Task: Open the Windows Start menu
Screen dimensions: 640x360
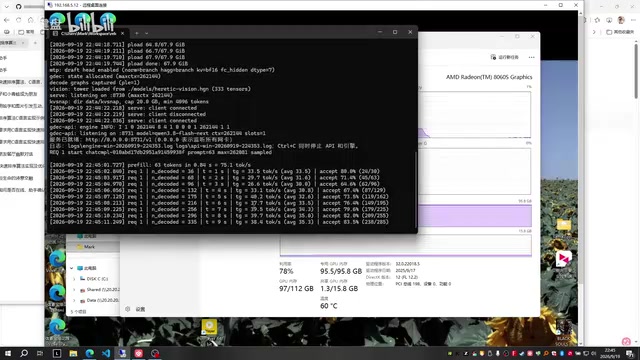Action: [8, 353]
